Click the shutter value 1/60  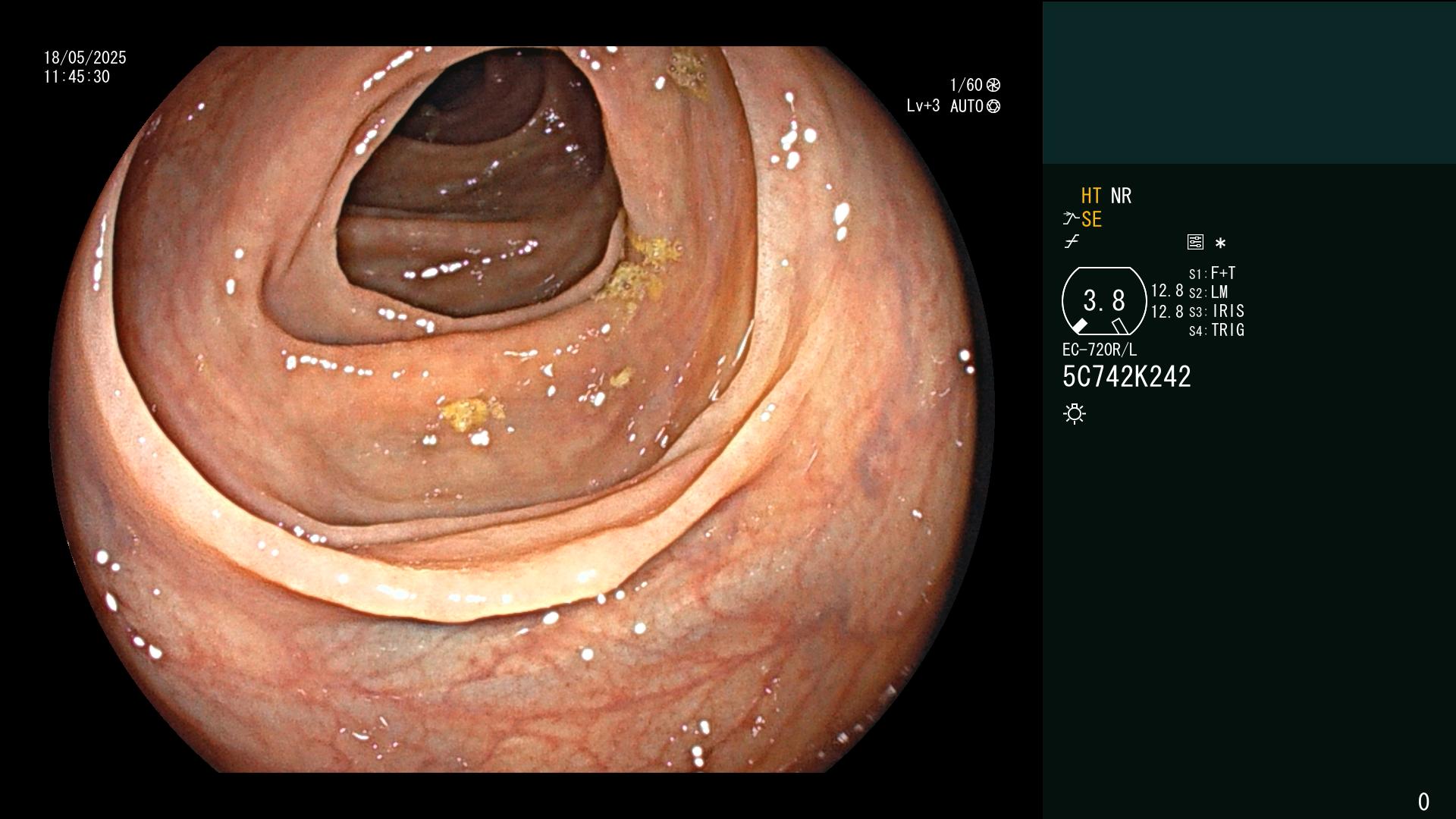966,85
